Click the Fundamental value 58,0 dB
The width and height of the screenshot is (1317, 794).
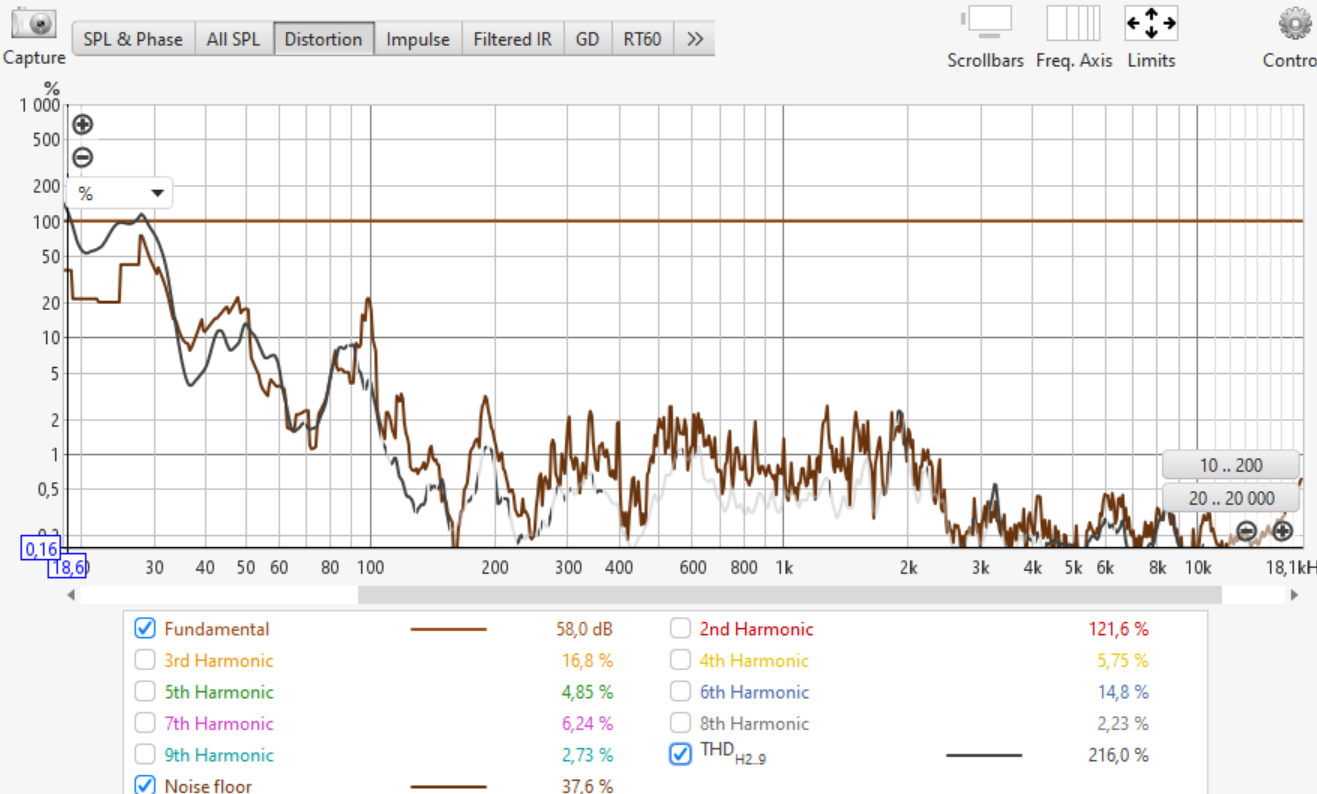click(584, 629)
